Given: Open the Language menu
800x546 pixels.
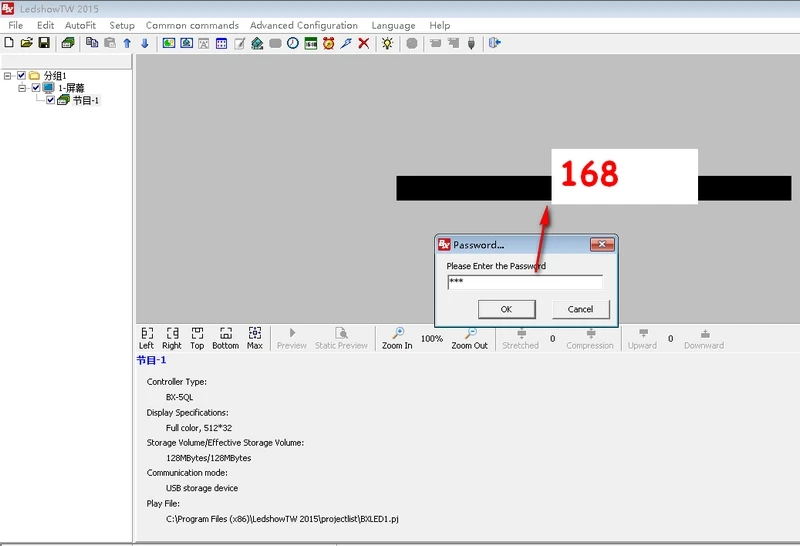Looking at the screenshot, I should pos(393,26).
